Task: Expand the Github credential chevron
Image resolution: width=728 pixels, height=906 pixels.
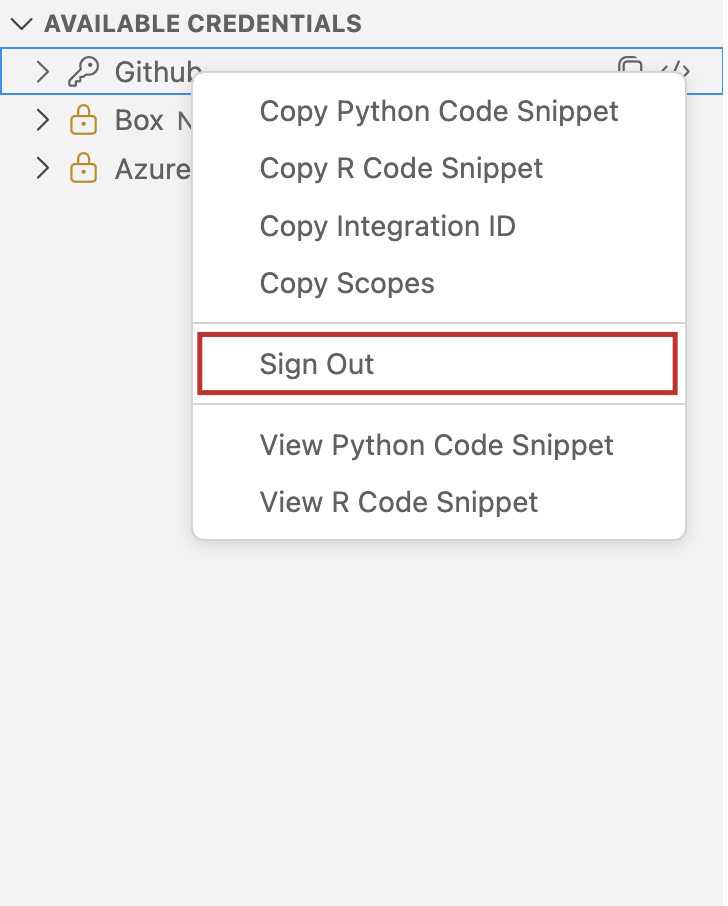Action: click(x=42, y=71)
